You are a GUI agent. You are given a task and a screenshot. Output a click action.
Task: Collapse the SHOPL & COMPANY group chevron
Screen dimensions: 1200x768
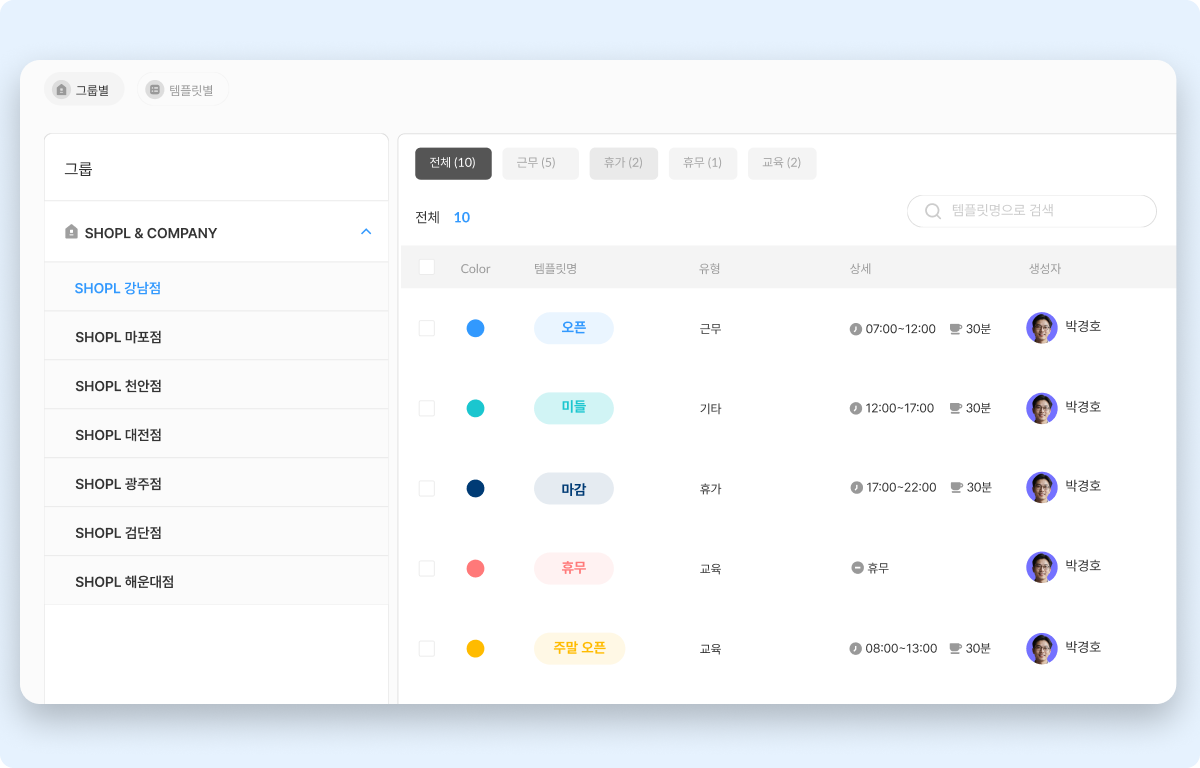[366, 232]
